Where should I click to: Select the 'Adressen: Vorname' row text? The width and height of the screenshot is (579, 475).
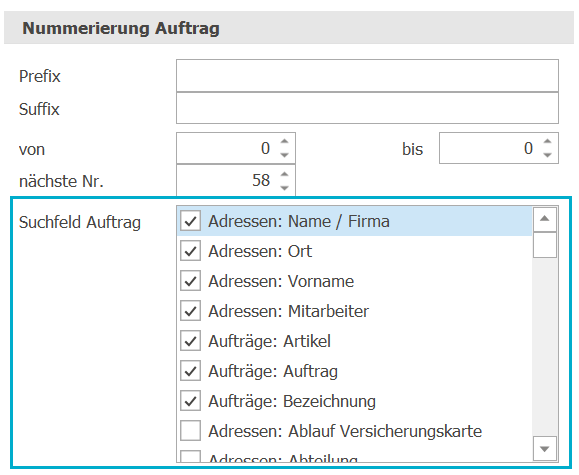(281, 281)
